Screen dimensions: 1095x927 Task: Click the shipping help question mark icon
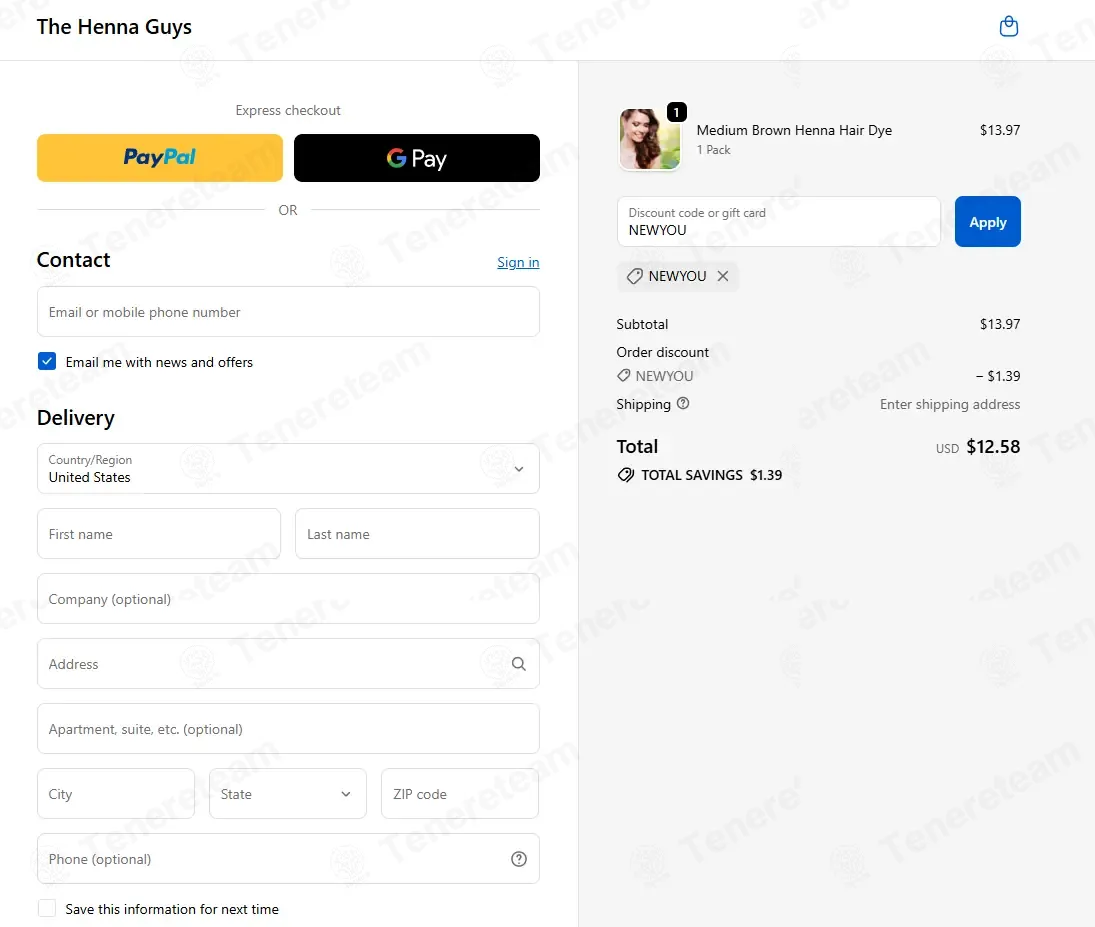pyautogui.click(x=683, y=403)
